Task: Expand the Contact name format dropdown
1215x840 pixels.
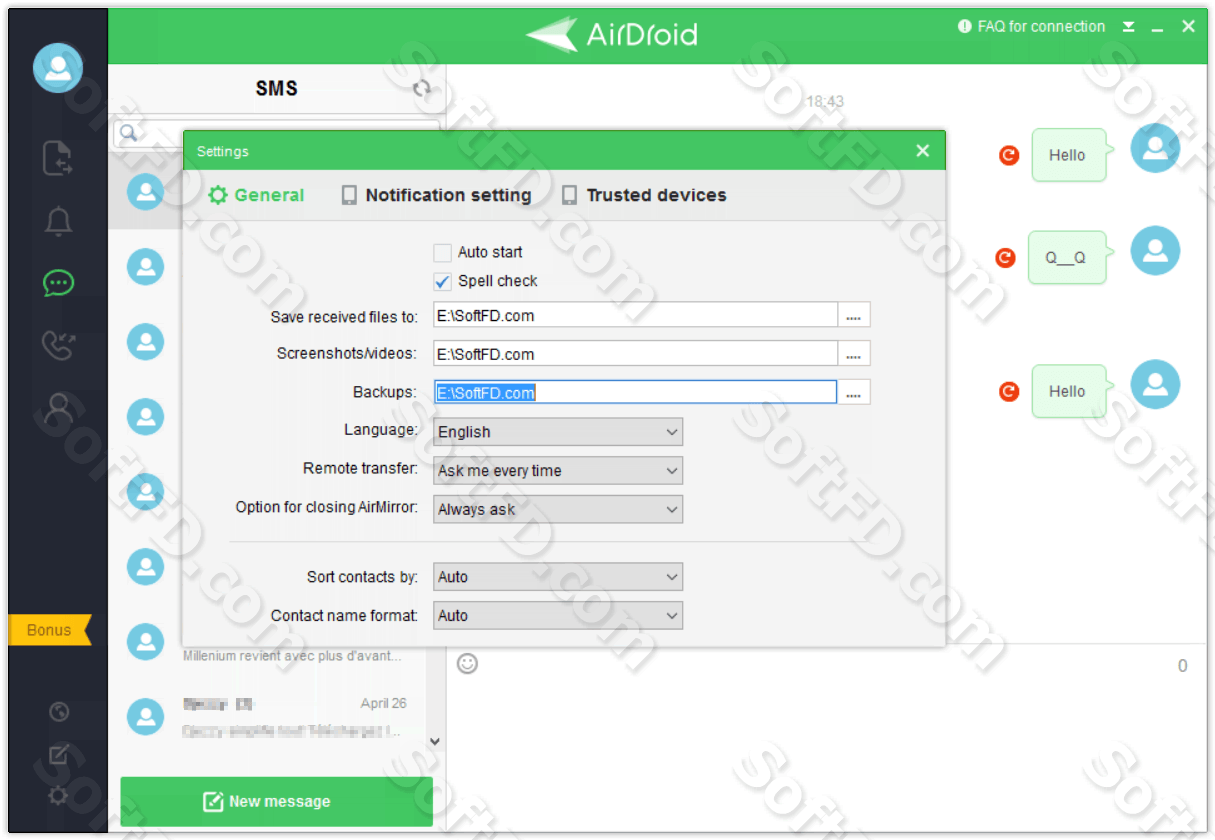Action: (x=558, y=616)
